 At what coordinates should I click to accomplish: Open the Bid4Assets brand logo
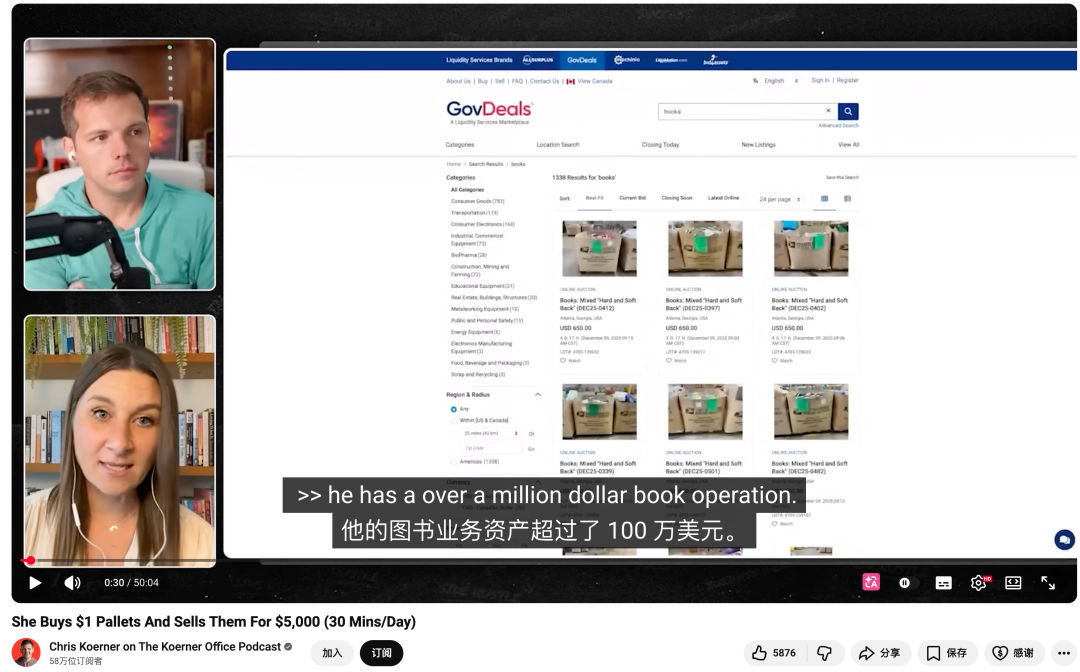pos(716,61)
